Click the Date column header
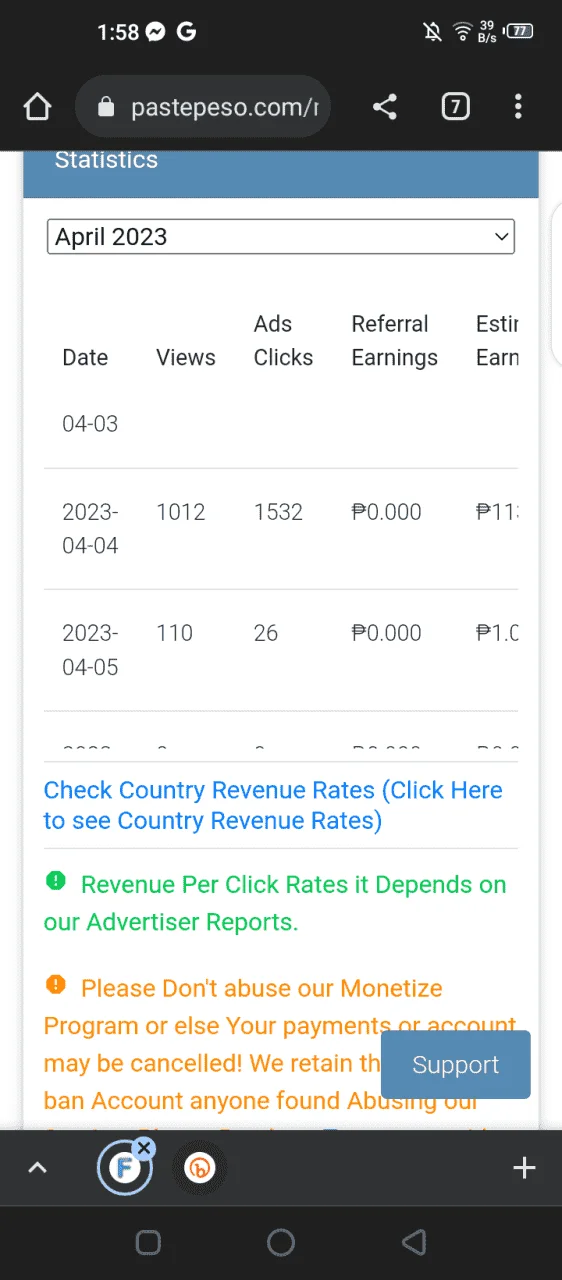Image resolution: width=562 pixels, height=1280 pixels. pyautogui.click(x=85, y=358)
